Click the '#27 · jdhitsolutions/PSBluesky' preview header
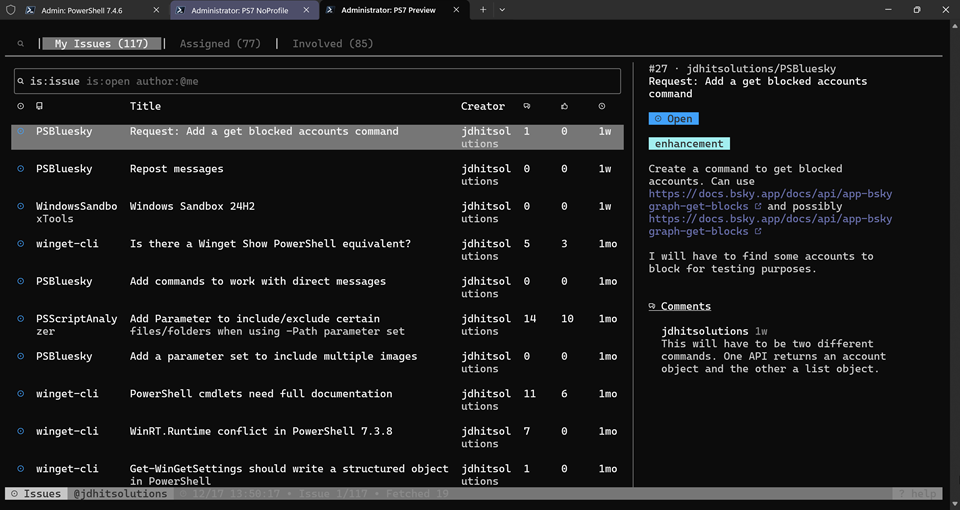Image resolution: width=960 pixels, height=510 pixels. pos(742,69)
